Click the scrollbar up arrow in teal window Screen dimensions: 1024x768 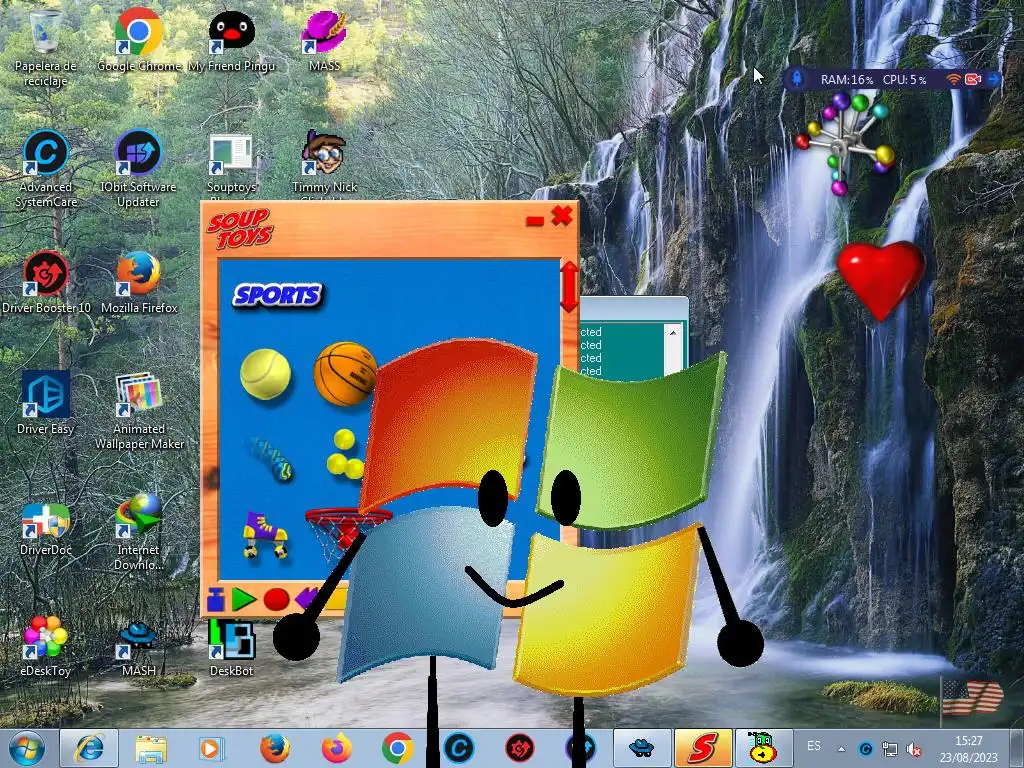(x=673, y=333)
